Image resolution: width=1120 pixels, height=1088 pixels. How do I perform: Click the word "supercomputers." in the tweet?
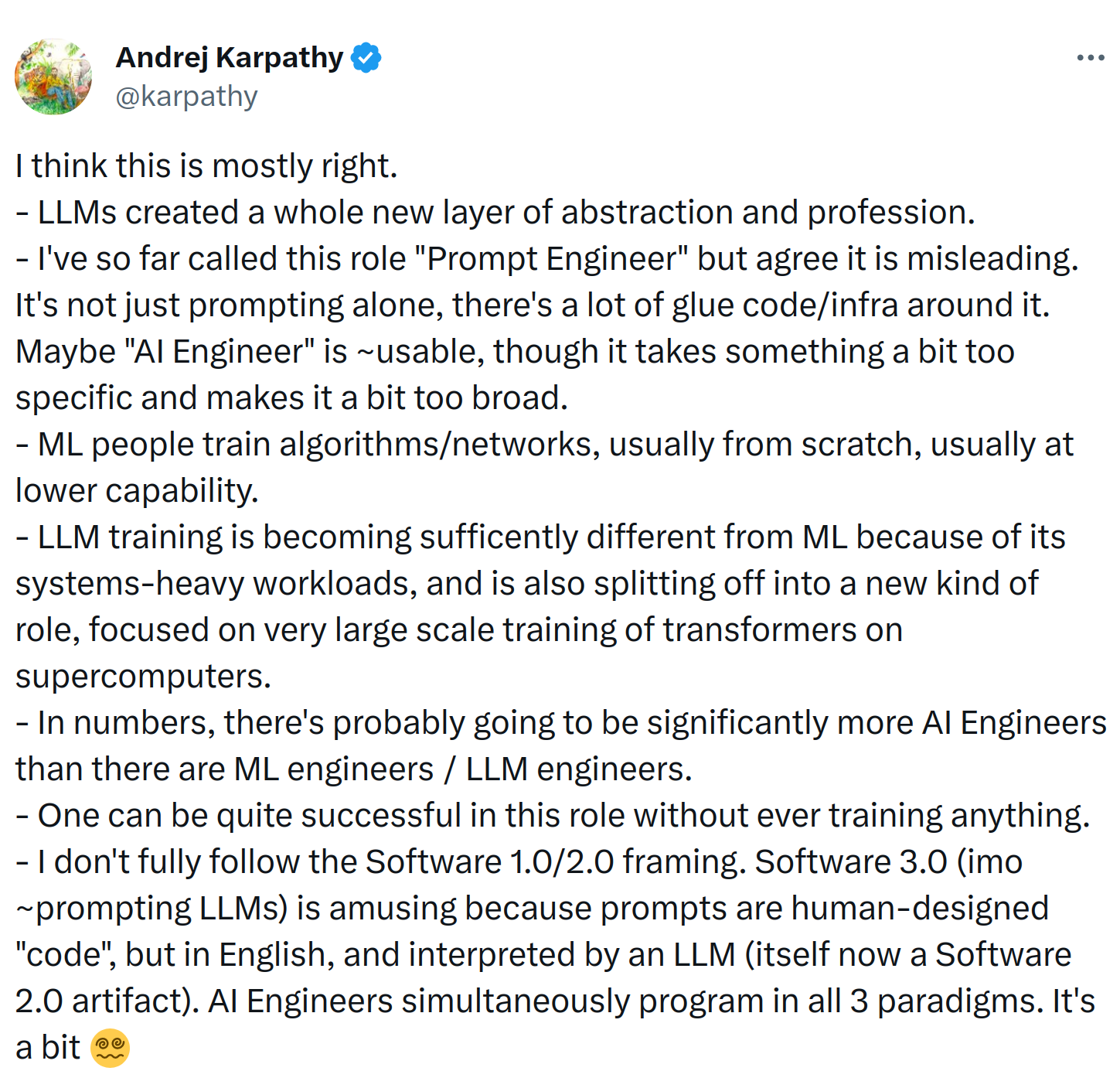click(144, 677)
